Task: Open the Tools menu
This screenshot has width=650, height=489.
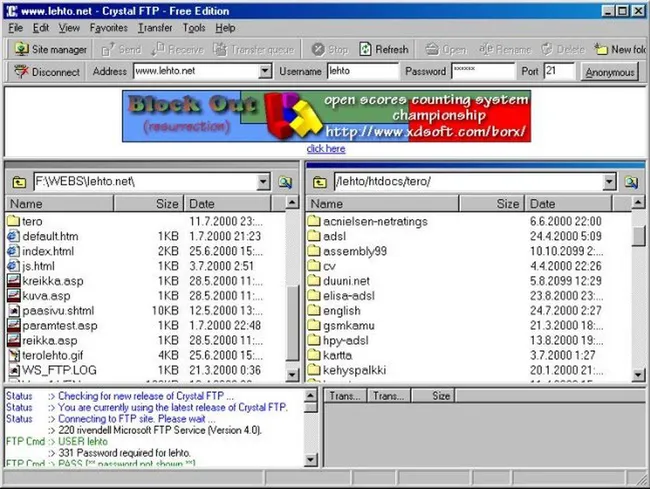Action: point(194,28)
